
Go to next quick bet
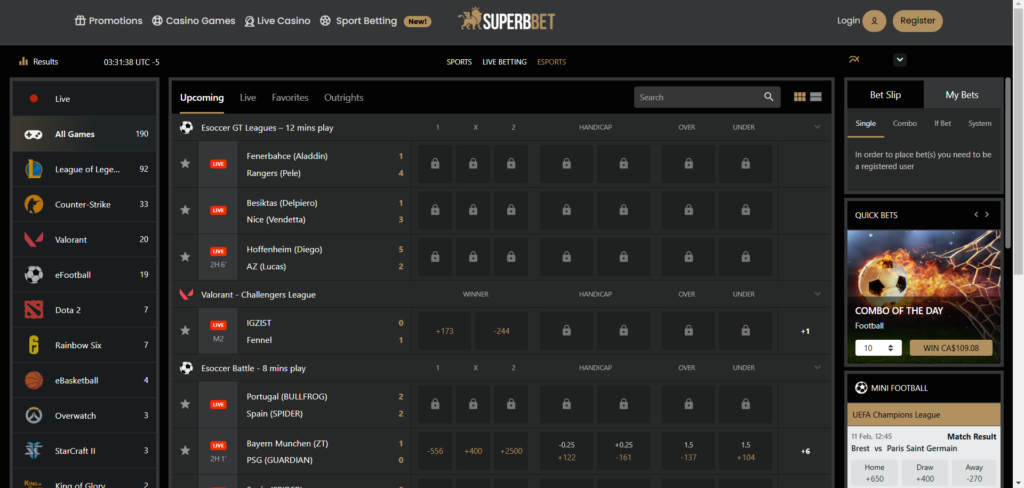(x=987, y=215)
